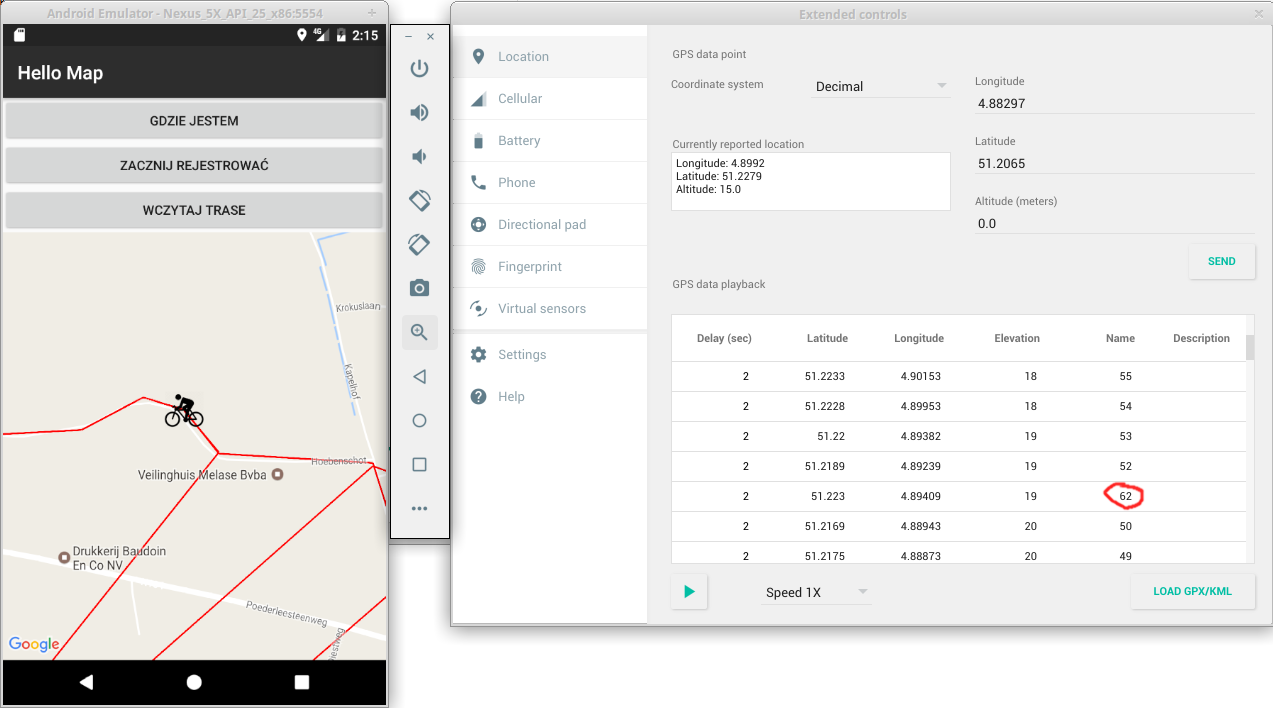Open the coordinate system Decimal dropdown
This screenshot has width=1273, height=708.
[x=880, y=86]
